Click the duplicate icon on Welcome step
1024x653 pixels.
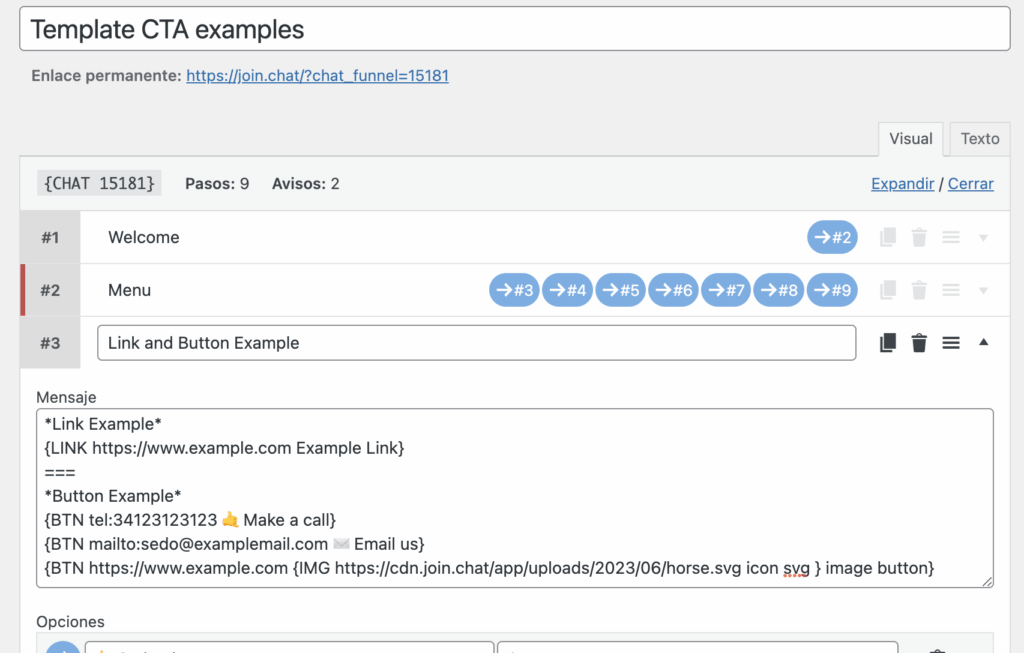(887, 237)
